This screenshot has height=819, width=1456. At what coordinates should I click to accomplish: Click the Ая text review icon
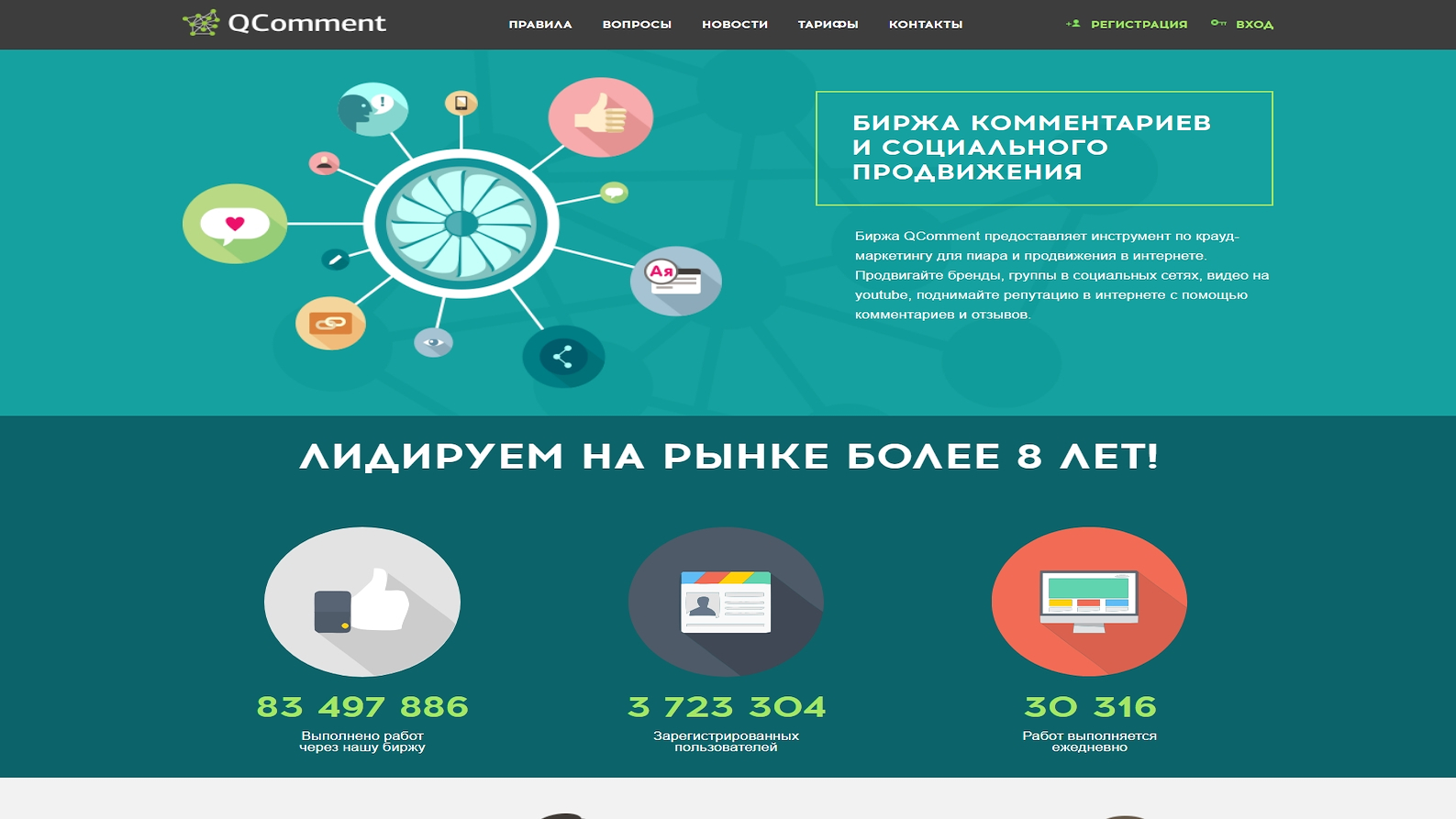point(676,281)
